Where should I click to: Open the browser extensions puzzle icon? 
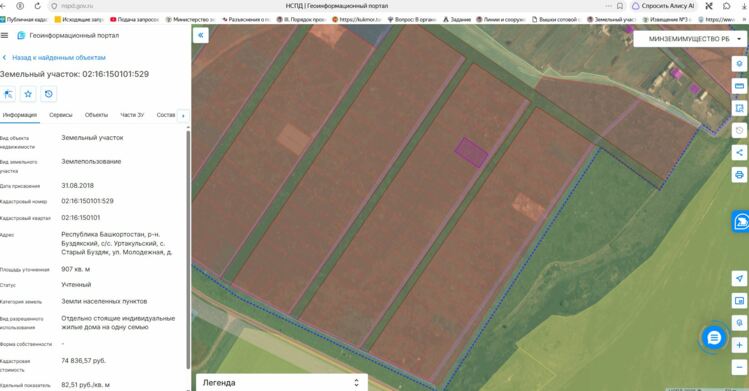[x=726, y=6]
